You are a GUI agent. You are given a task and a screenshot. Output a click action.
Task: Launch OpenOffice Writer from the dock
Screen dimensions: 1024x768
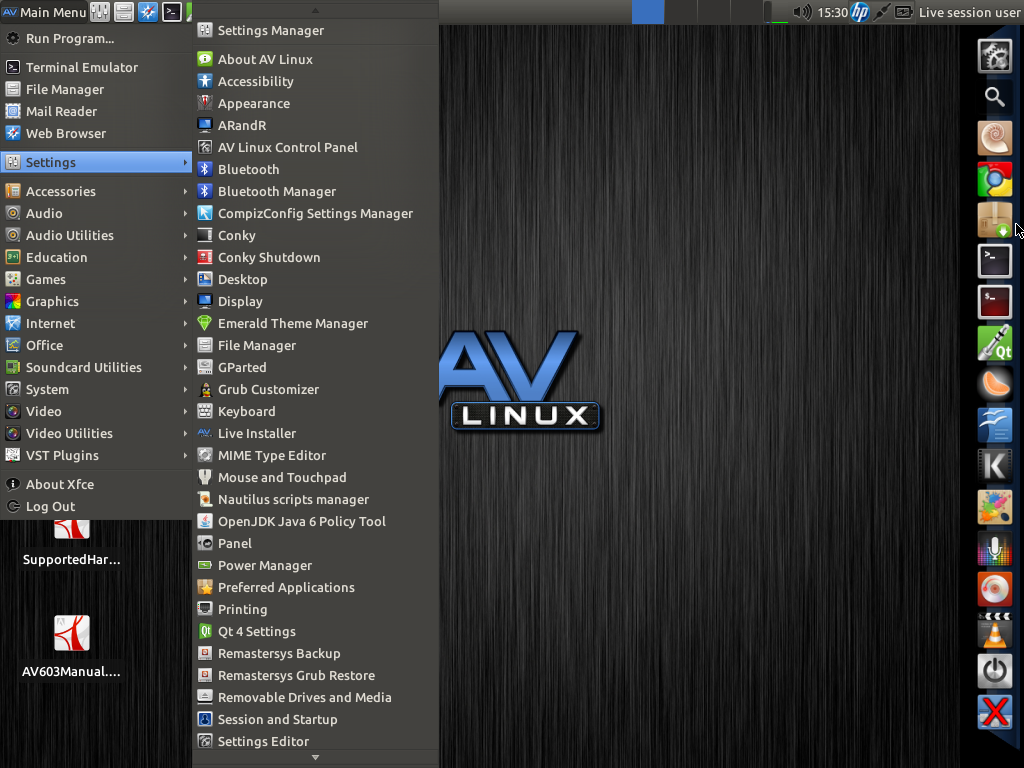995,424
